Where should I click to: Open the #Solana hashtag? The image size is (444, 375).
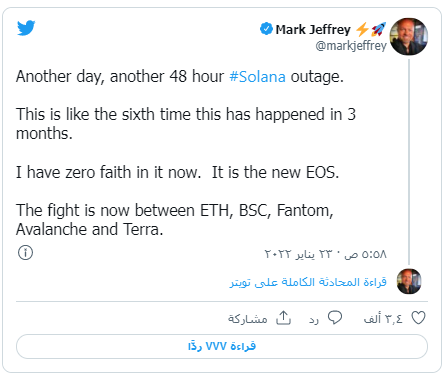coord(257,77)
